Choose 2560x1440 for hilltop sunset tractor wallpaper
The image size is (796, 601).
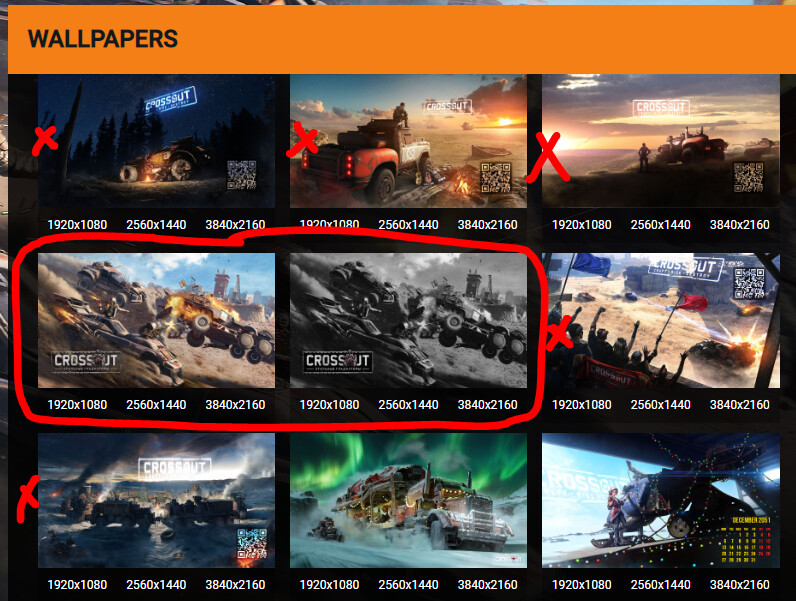point(660,225)
